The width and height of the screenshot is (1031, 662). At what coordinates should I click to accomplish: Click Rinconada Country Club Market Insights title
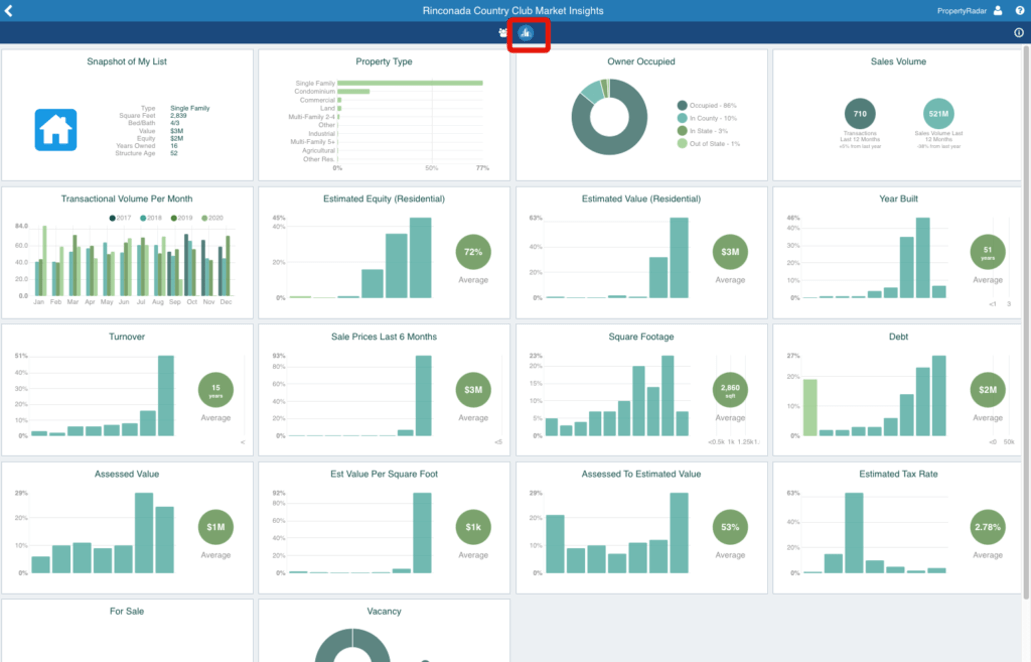tap(513, 11)
